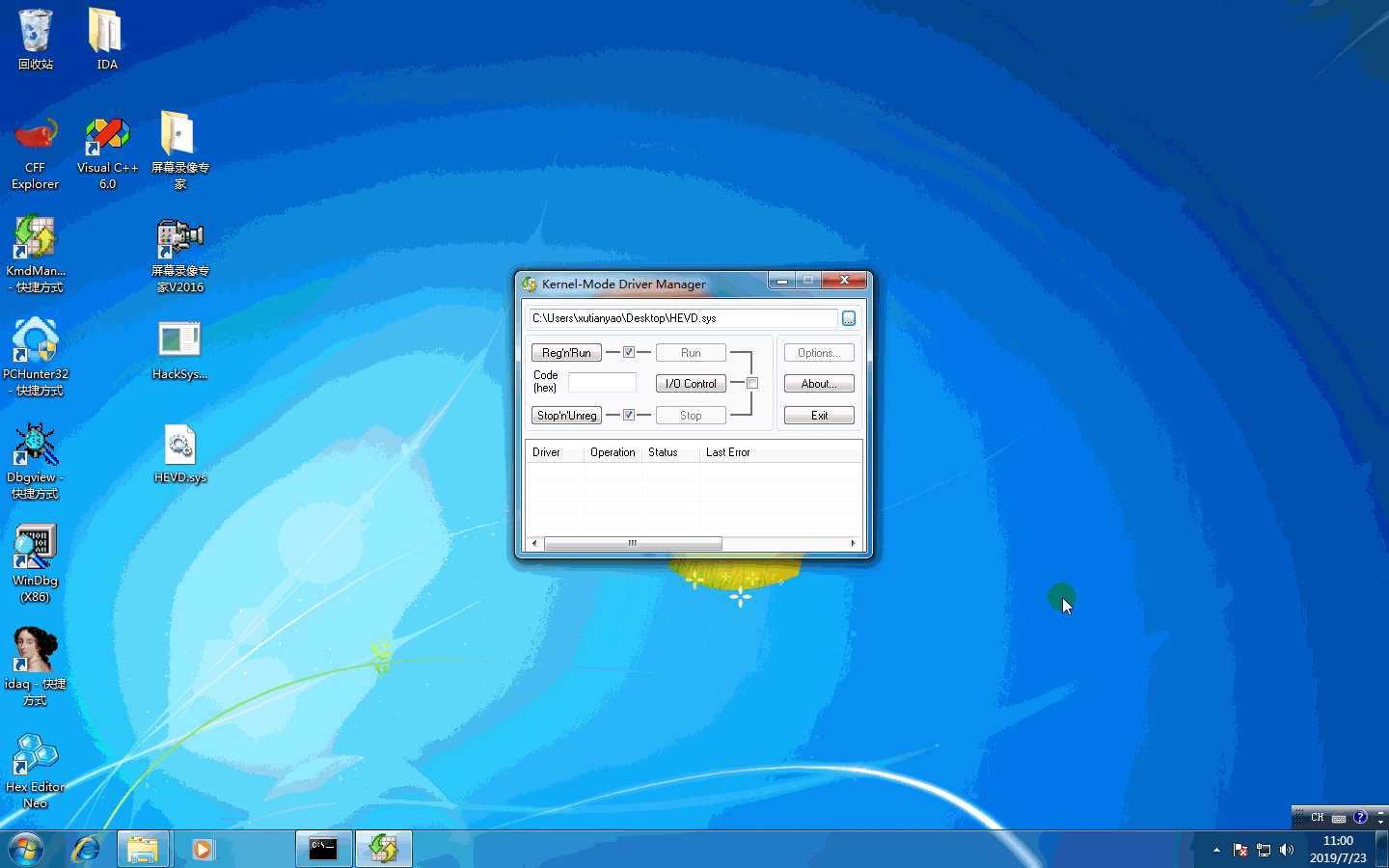
Task: Select the HackSys desktop icon
Action: click(x=179, y=350)
